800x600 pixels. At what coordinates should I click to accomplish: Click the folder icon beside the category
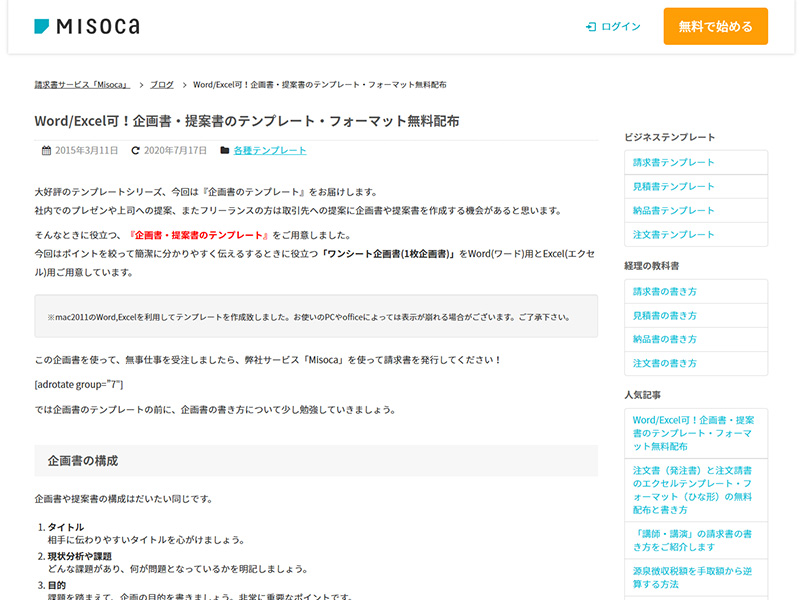coord(224,151)
